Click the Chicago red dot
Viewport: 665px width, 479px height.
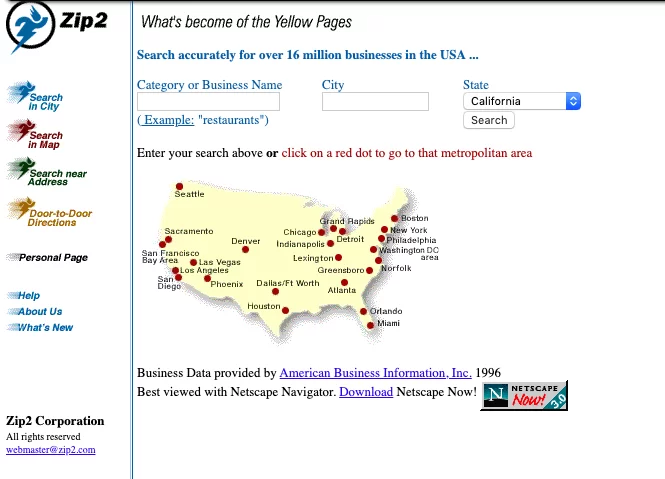321,232
